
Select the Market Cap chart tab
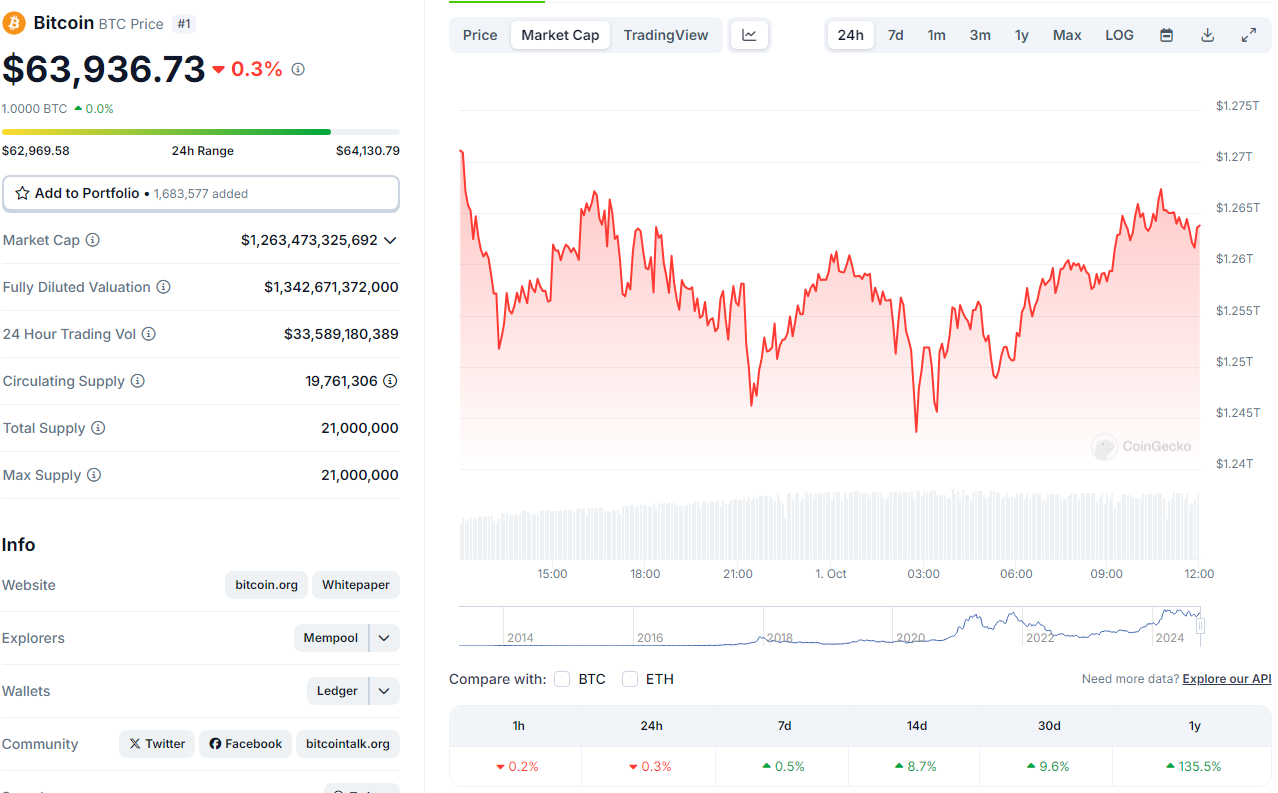click(560, 35)
